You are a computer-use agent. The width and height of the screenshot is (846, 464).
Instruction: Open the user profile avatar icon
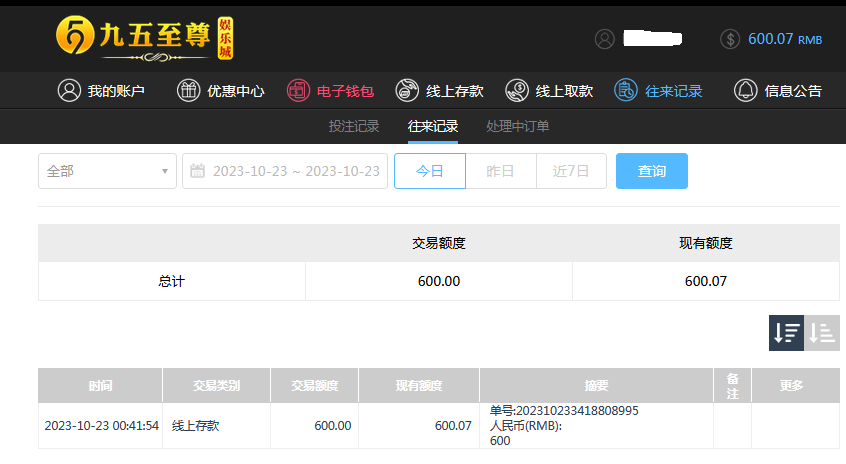click(x=604, y=39)
